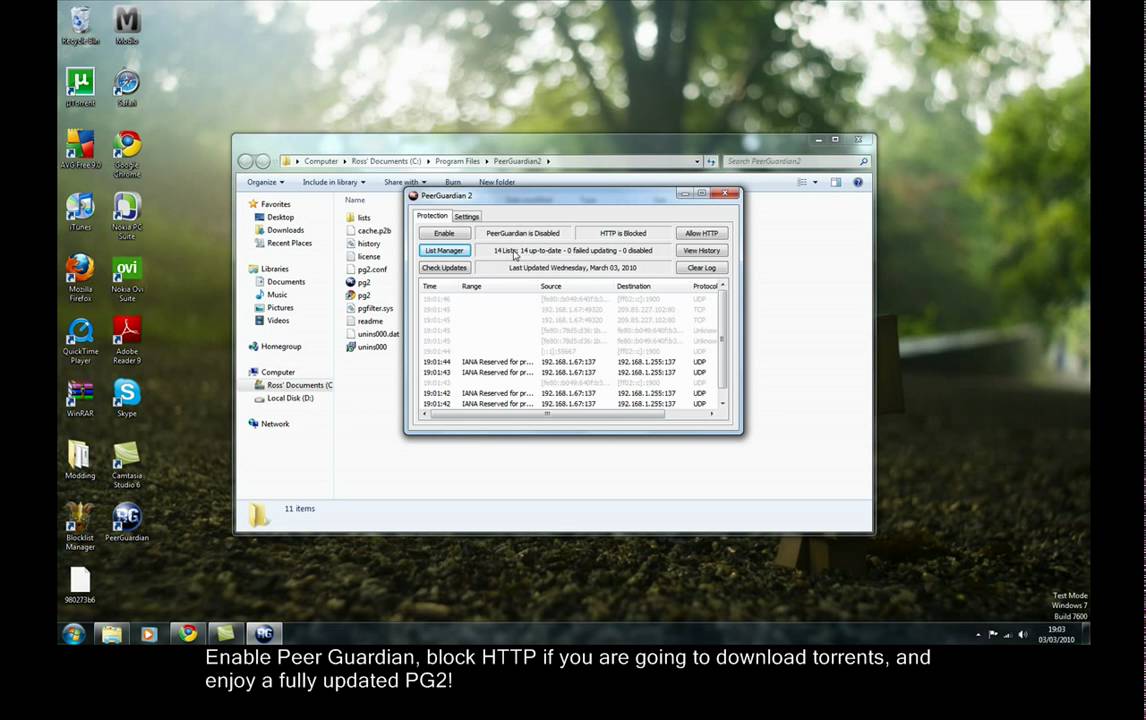
Task: Show hidden system tray icons
Action: (978, 634)
